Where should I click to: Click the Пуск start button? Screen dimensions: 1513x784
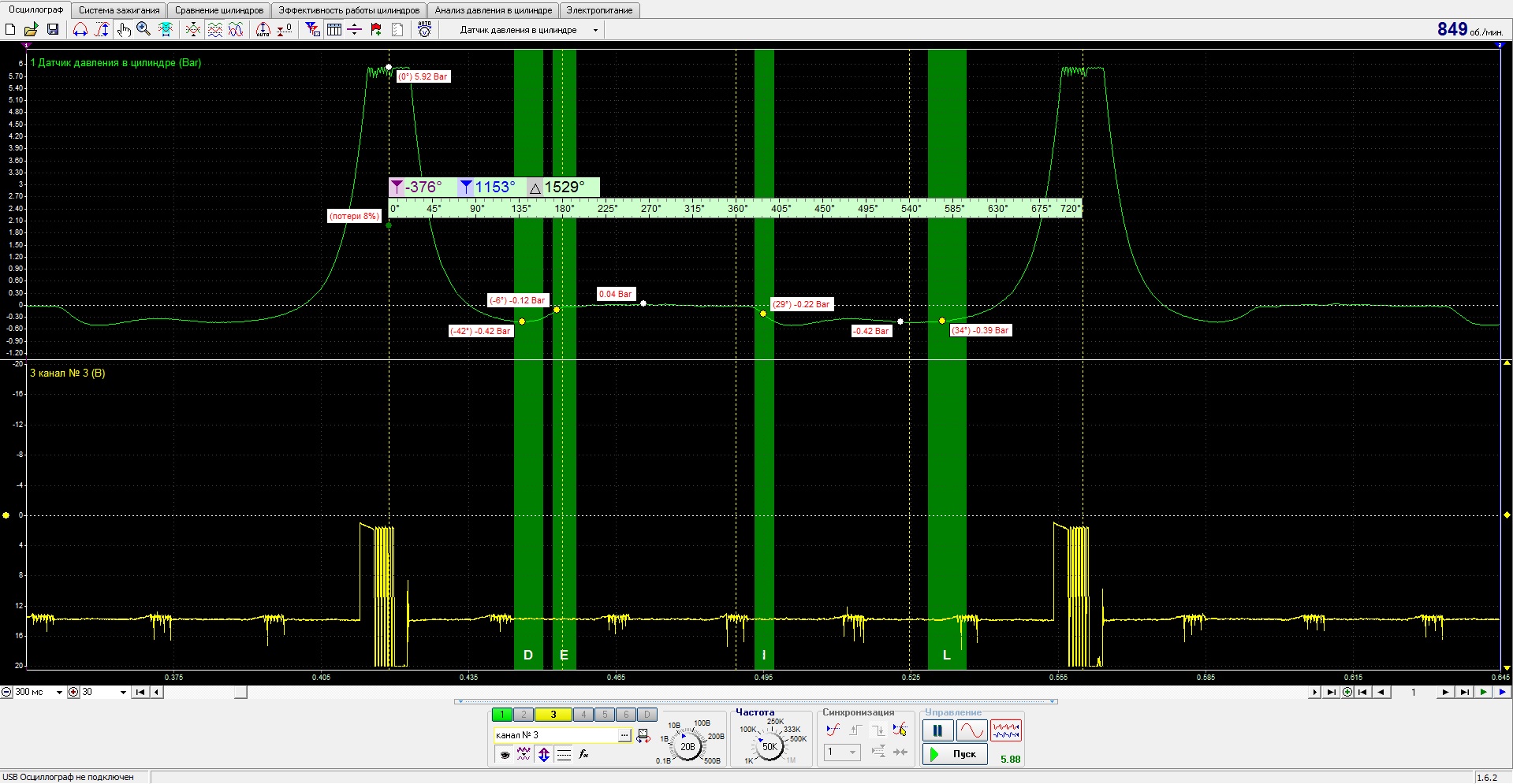954,754
